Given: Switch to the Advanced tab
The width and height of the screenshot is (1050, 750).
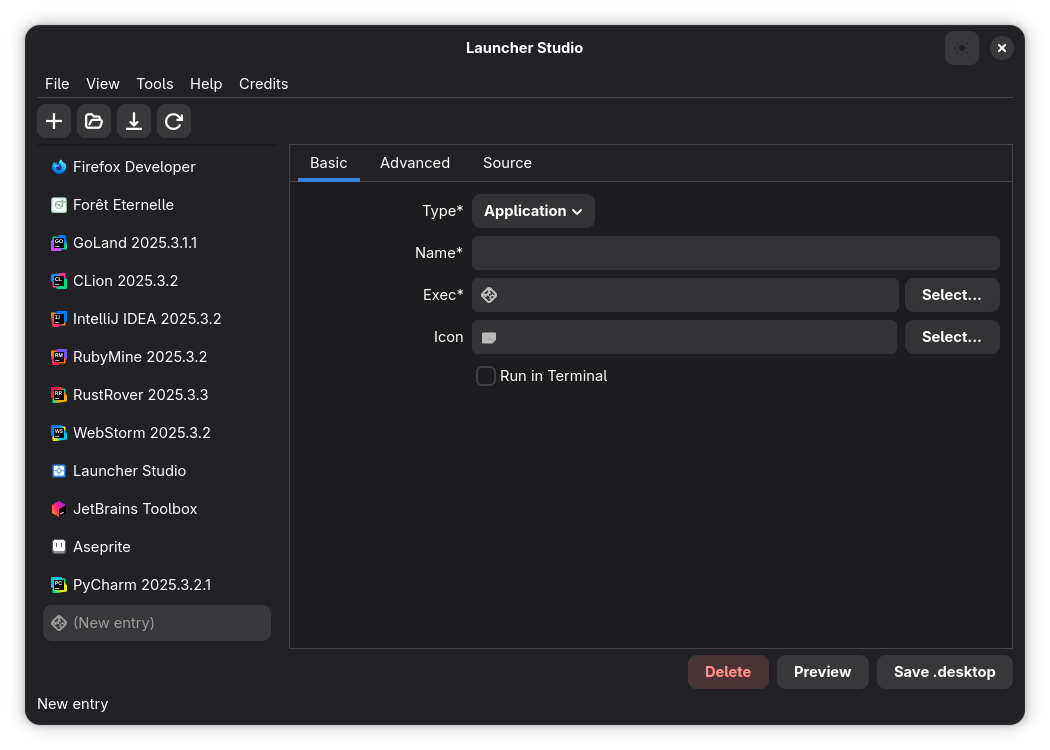Looking at the screenshot, I should (x=415, y=163).
